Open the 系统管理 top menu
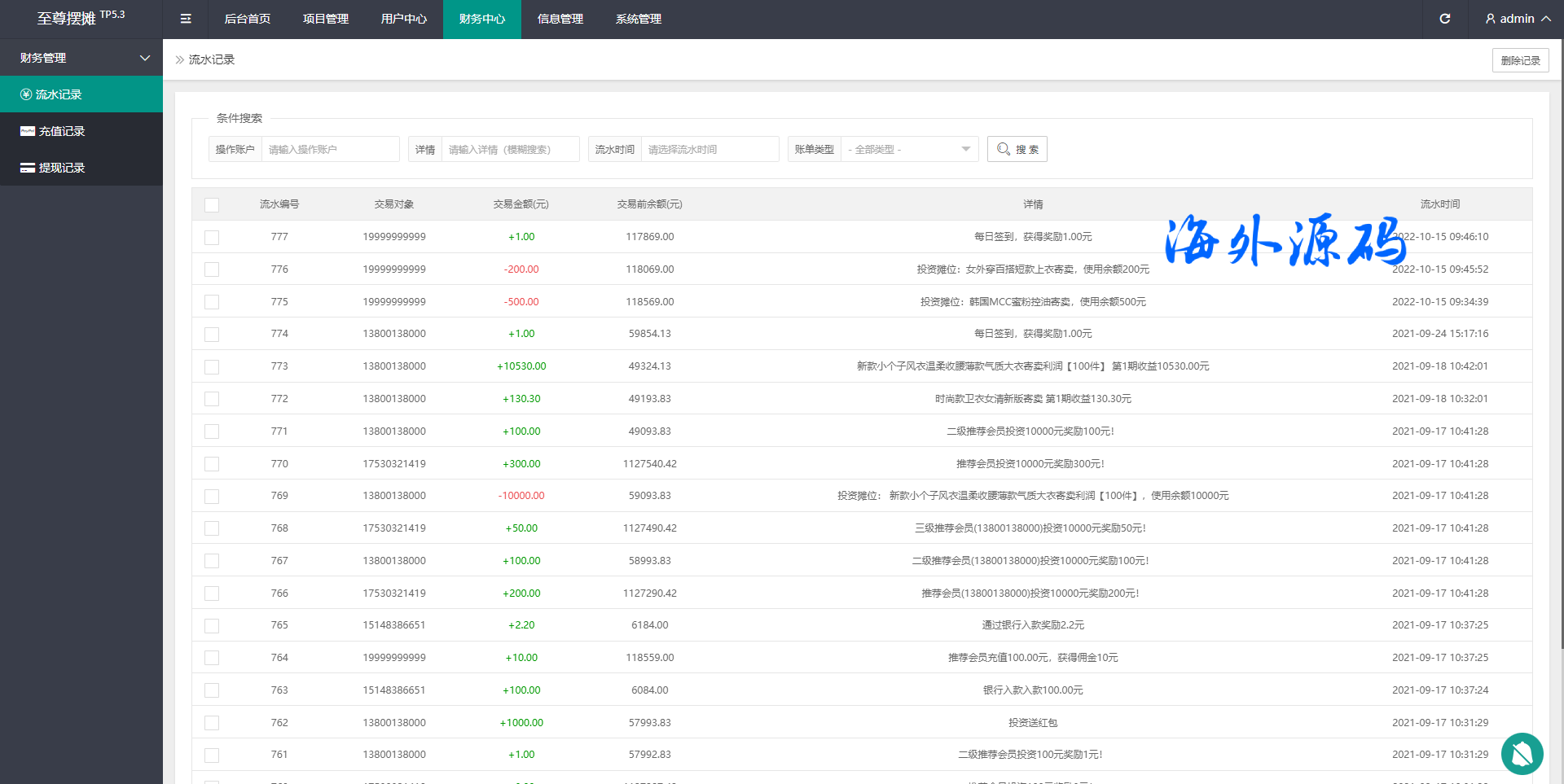This screenshot has width=1564, height=784. point(638,19)
